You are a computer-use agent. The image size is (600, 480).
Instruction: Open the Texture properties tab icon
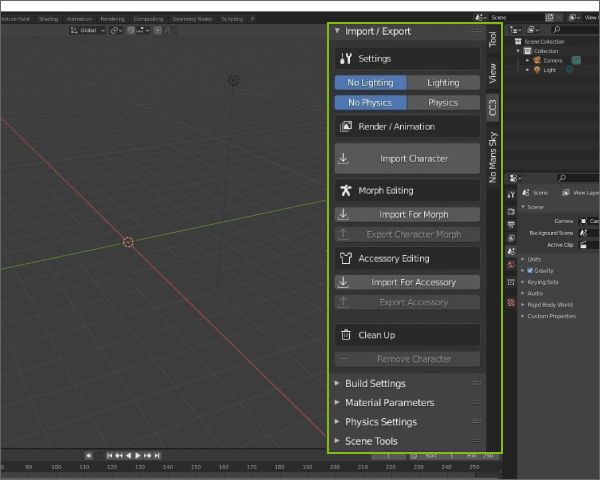click(511, 303)
